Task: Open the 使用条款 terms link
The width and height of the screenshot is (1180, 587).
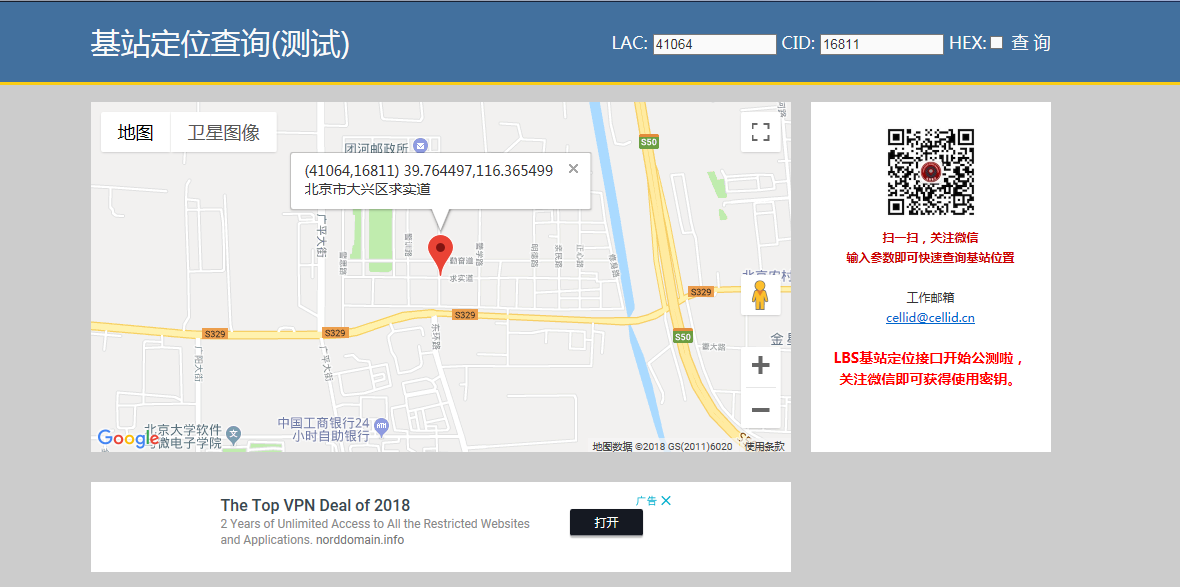Action: [765, 446]
